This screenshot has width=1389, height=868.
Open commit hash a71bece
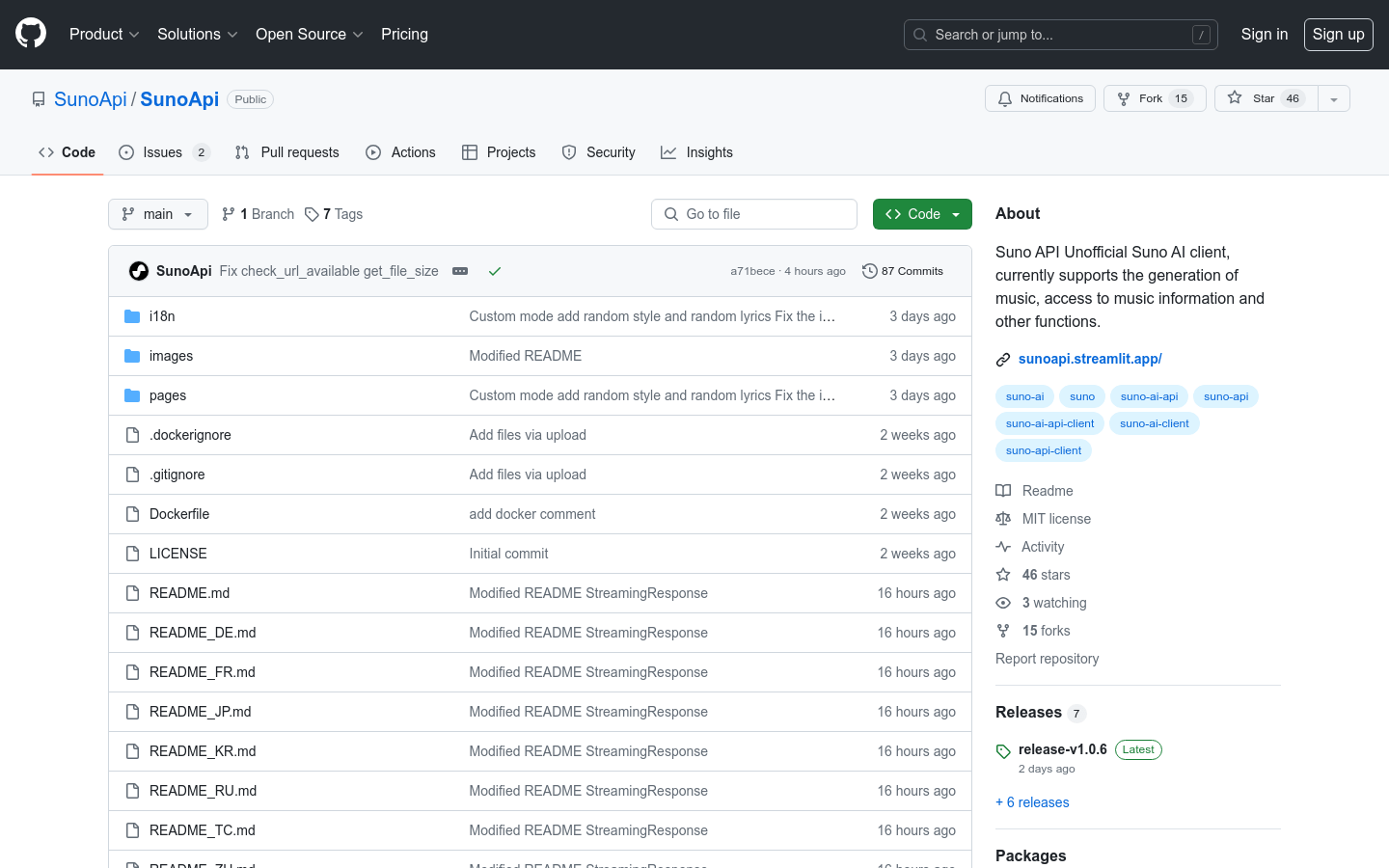pyautogui.click(x=752, y=271)
